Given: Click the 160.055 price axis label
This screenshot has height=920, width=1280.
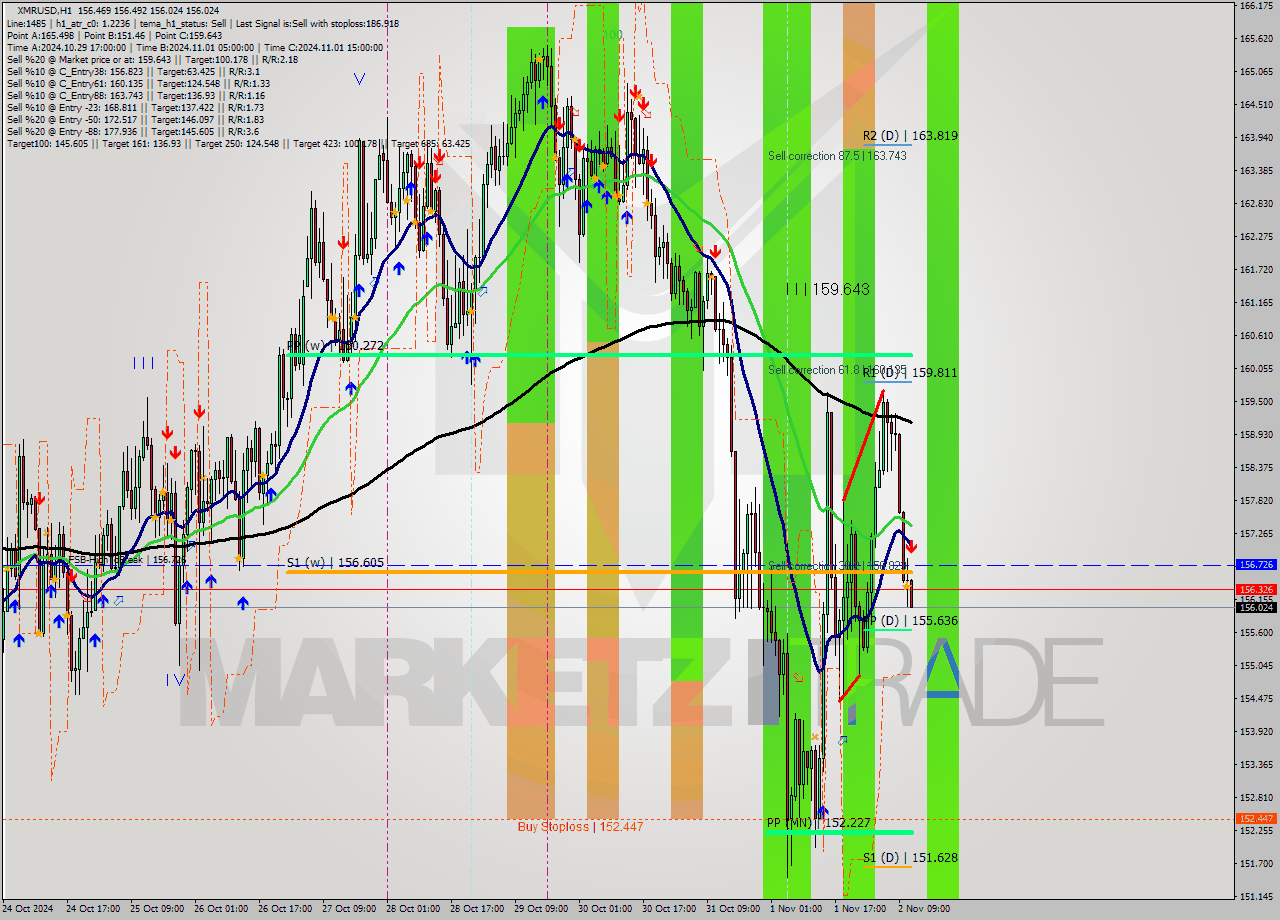Looking at the screenshot, I should click(x=1256, y=368).
